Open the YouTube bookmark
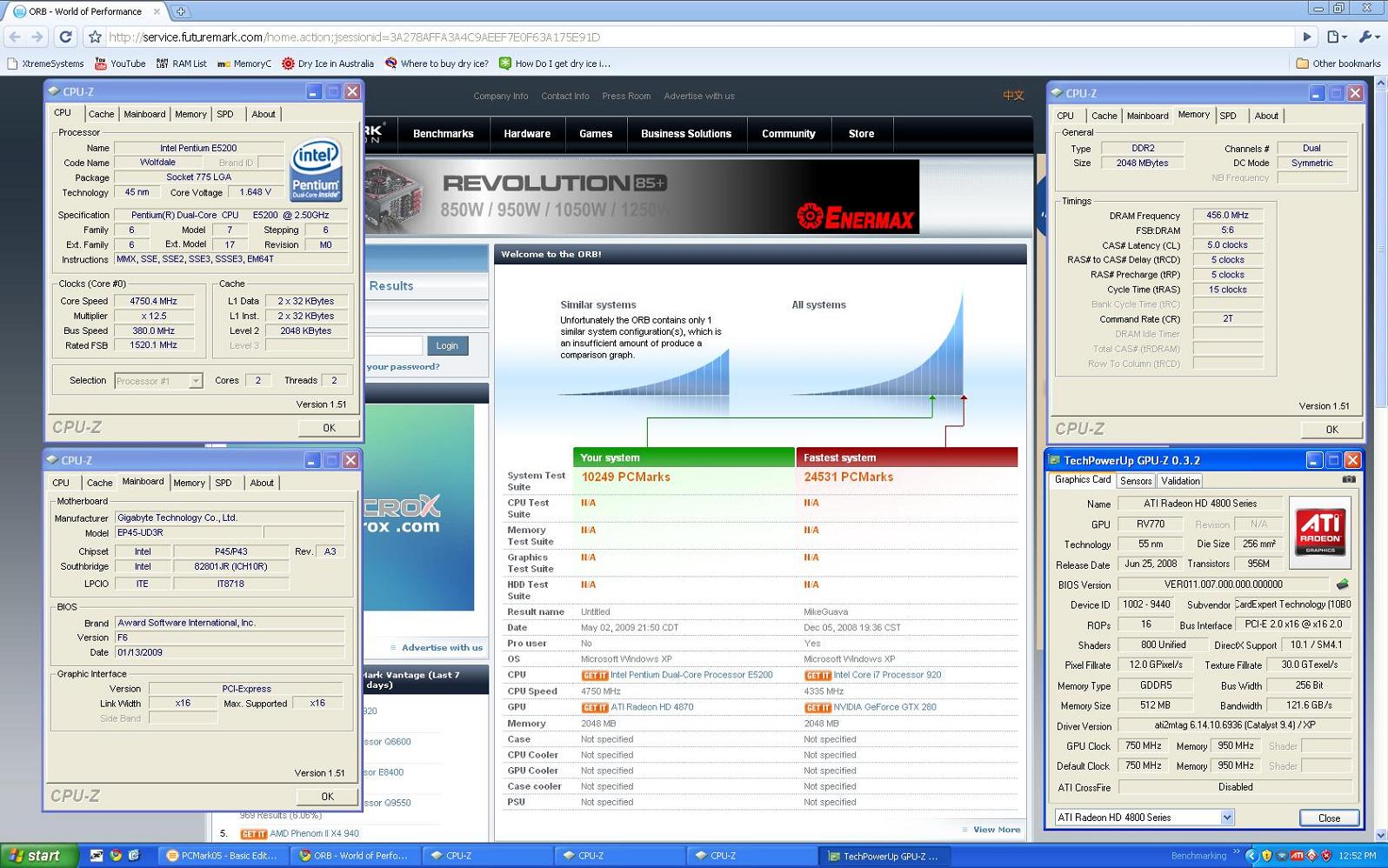 [120, 63]
